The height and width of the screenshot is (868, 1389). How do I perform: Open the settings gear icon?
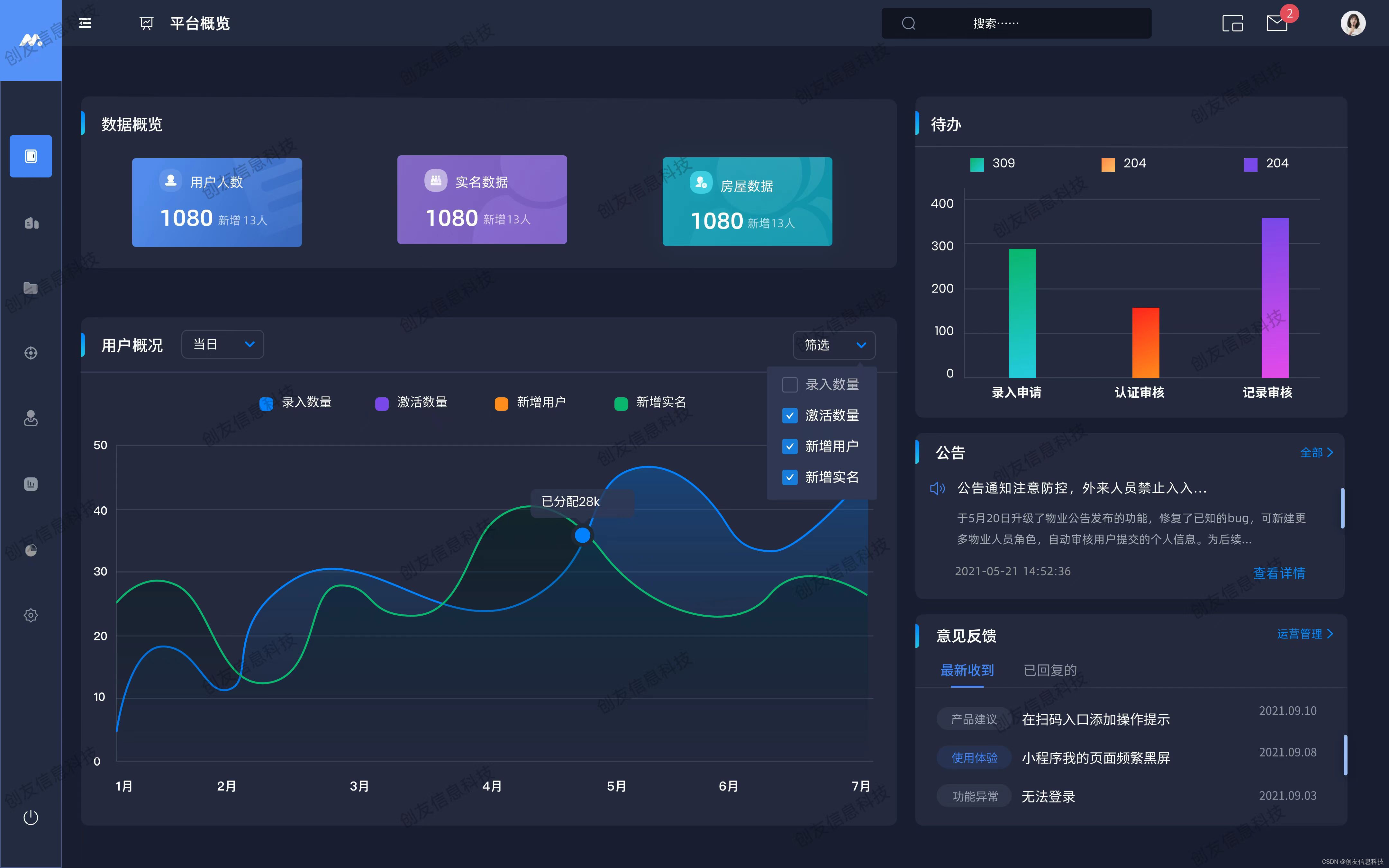[x=30, y=615]
